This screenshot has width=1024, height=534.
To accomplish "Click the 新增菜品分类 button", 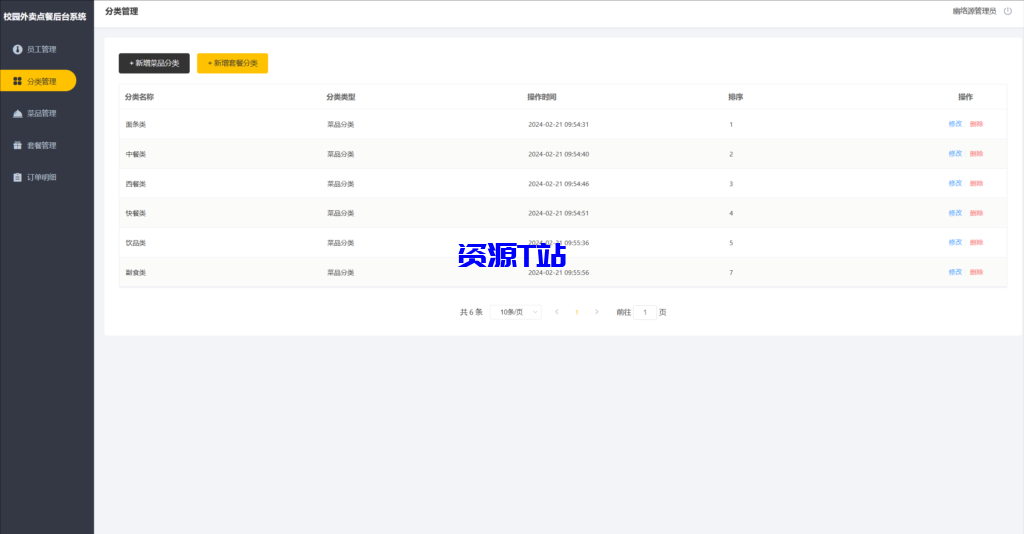I will click(x=154, y=63).
